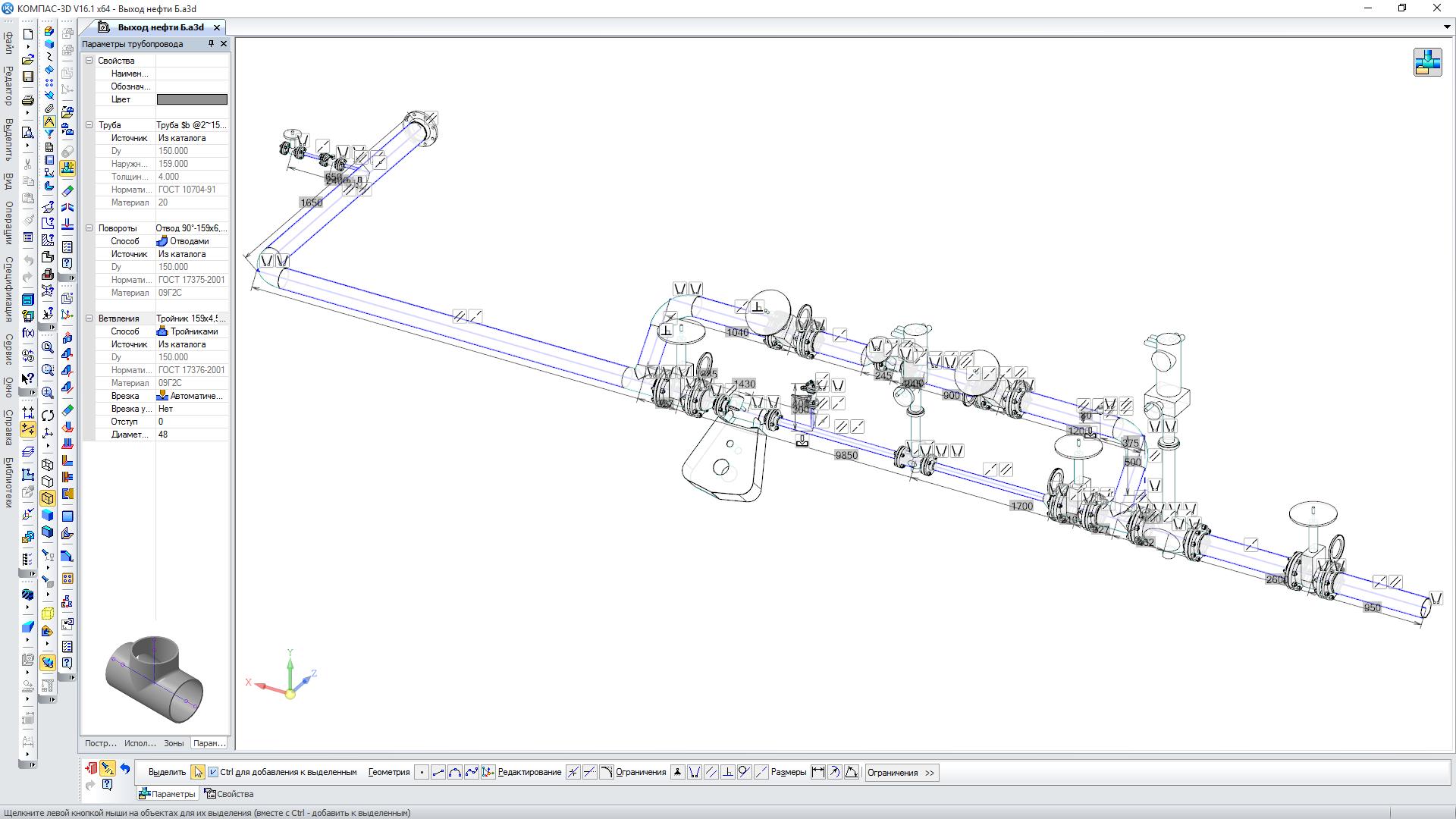Click the pipeline icon in viewport corner
1456x819 pixels.
pyautogui.click(x=1427, y=62)
